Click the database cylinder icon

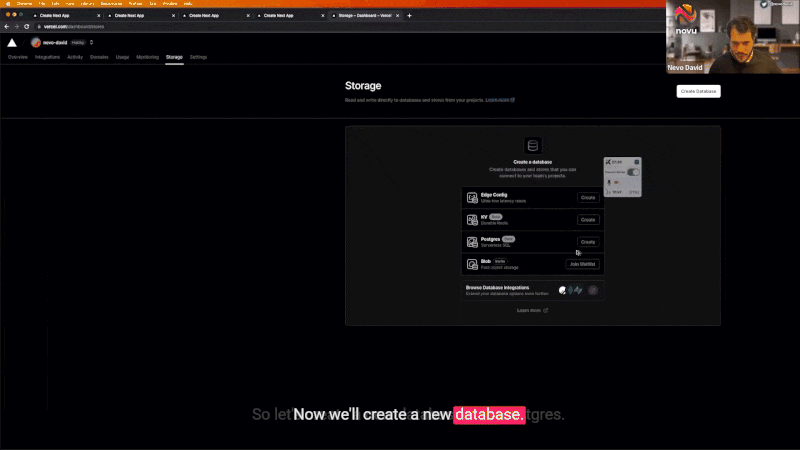pyautogui.click(x=533, y=145)
